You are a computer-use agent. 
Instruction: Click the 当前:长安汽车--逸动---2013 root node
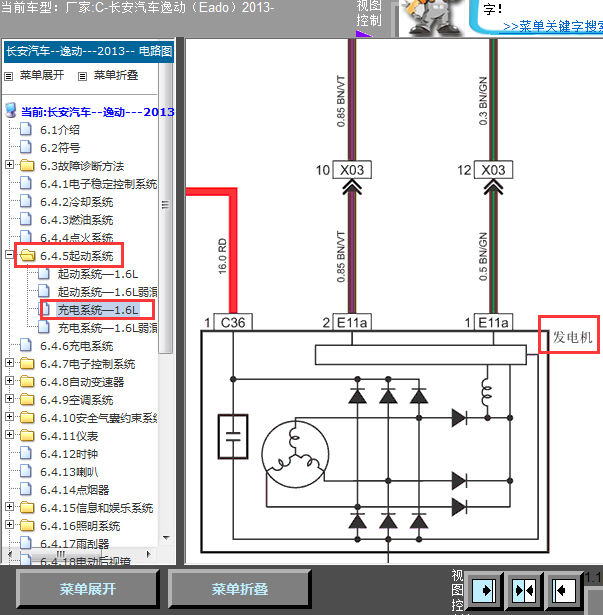[97, 112]
